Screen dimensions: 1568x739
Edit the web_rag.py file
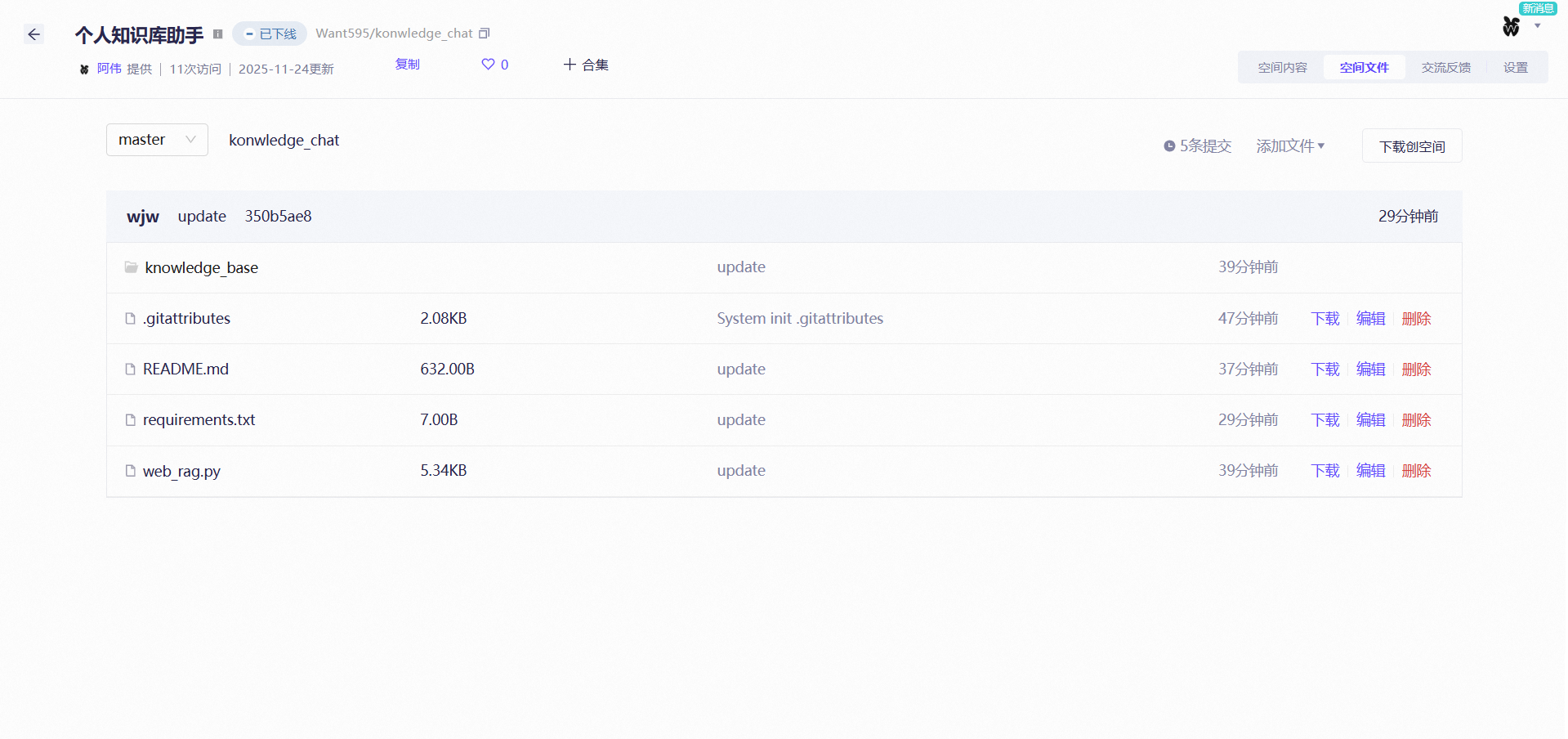pyautogui.click(x=1370, y=470)
